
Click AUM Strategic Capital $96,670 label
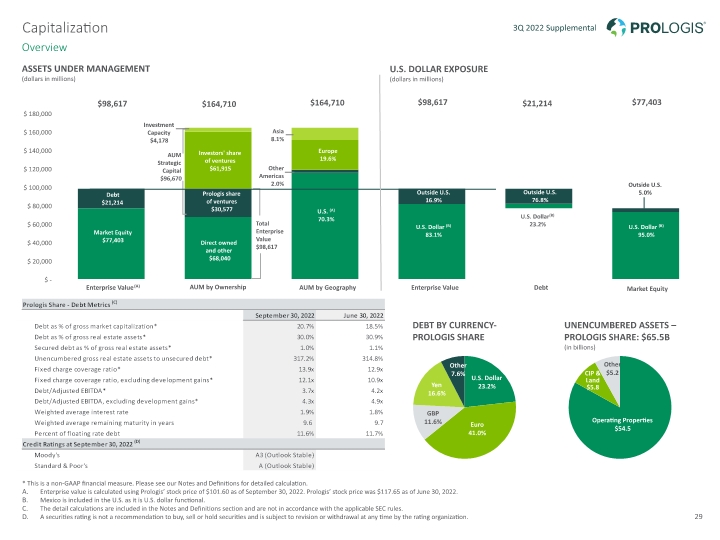171,167
